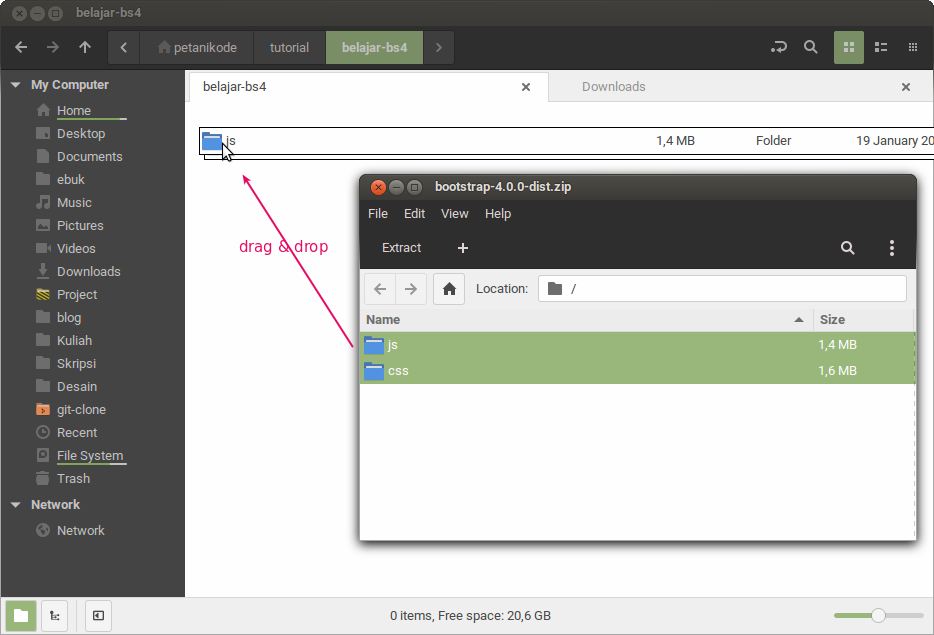This screenshot has width=934, height=635.
Task: Expand the breadcrumb chevron after belajar-bs4
Action: [437, 47]
